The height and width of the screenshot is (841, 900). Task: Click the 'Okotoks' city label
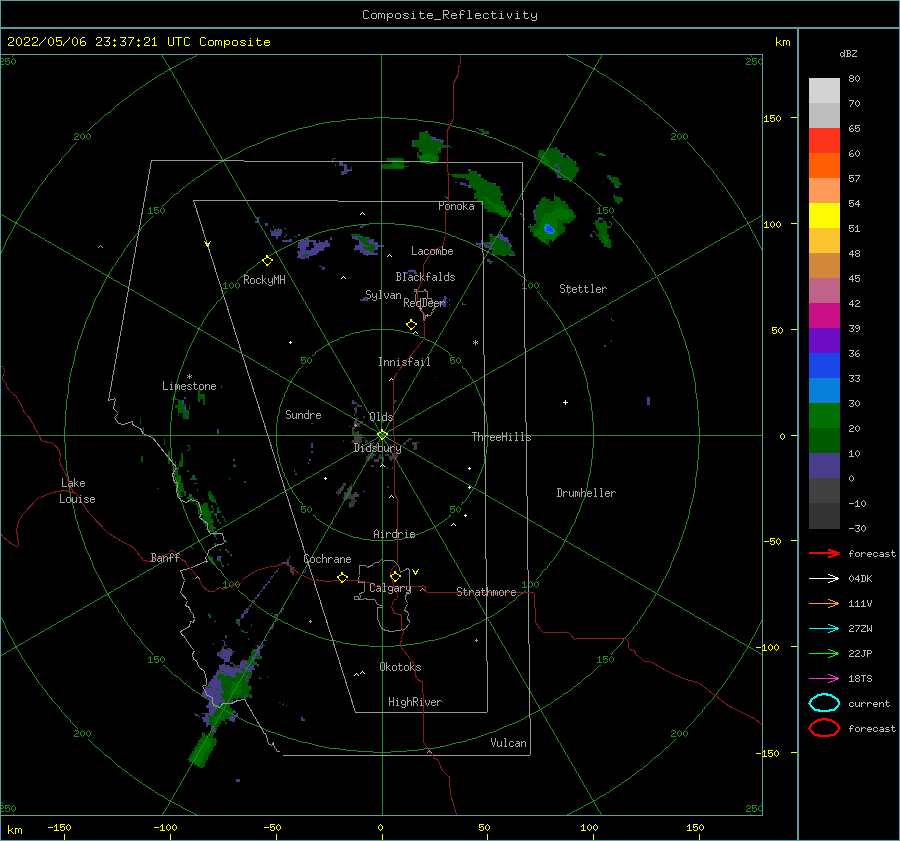[x=400, y=667]
